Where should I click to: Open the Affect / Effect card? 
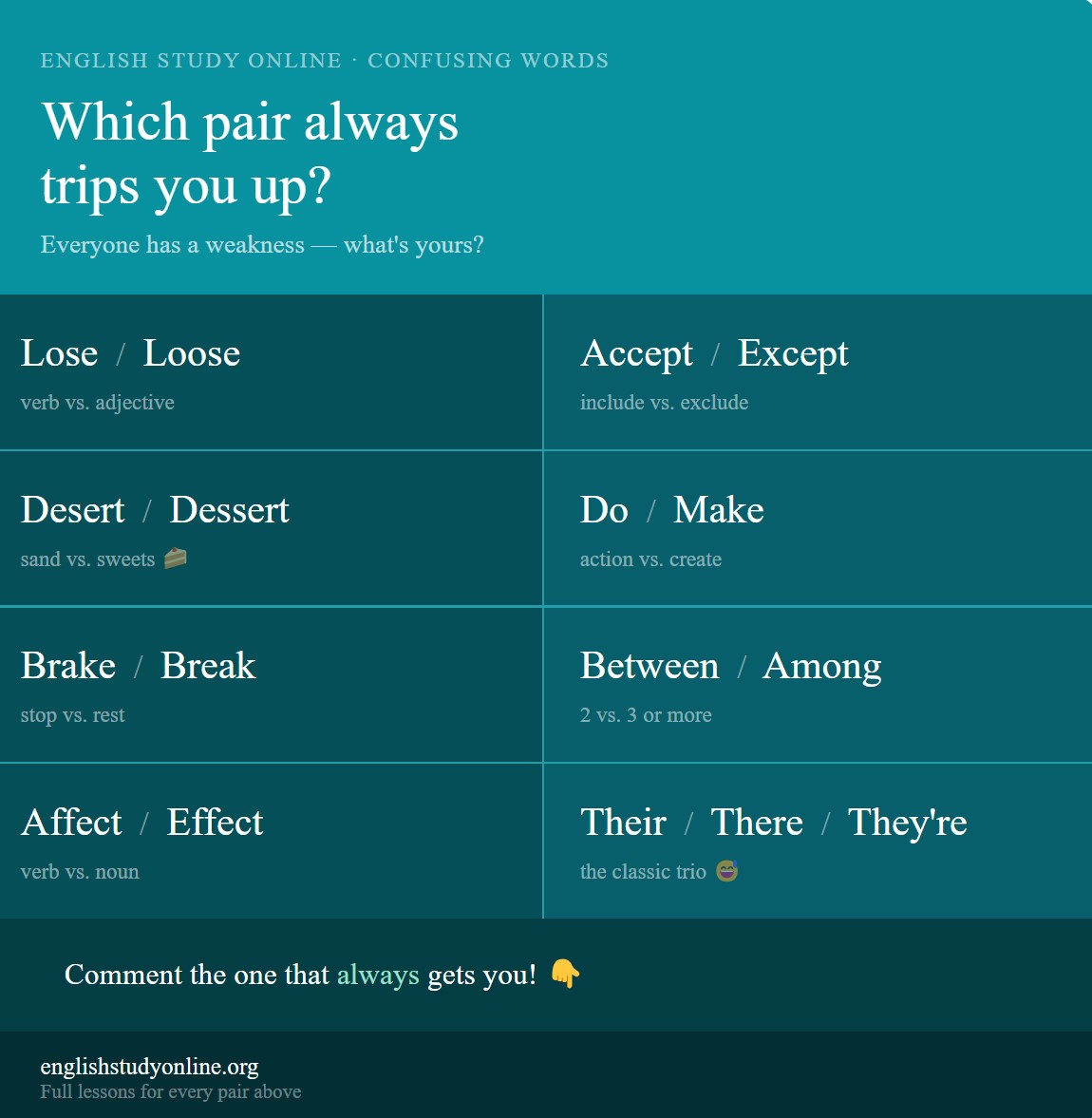click(x=271, y=841)
